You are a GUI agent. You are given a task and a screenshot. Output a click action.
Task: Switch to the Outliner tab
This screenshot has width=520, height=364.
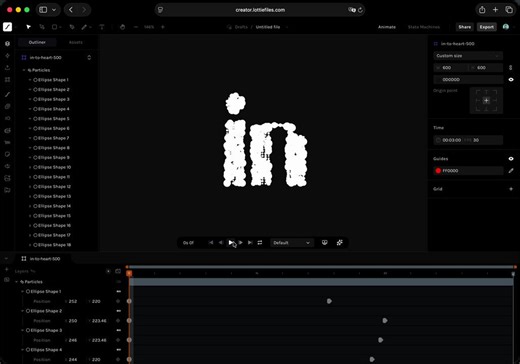coord(37,42)
